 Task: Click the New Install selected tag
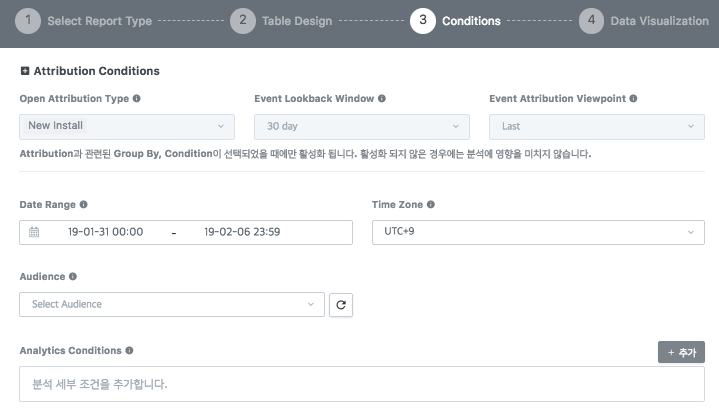click(x=55, y=126)
